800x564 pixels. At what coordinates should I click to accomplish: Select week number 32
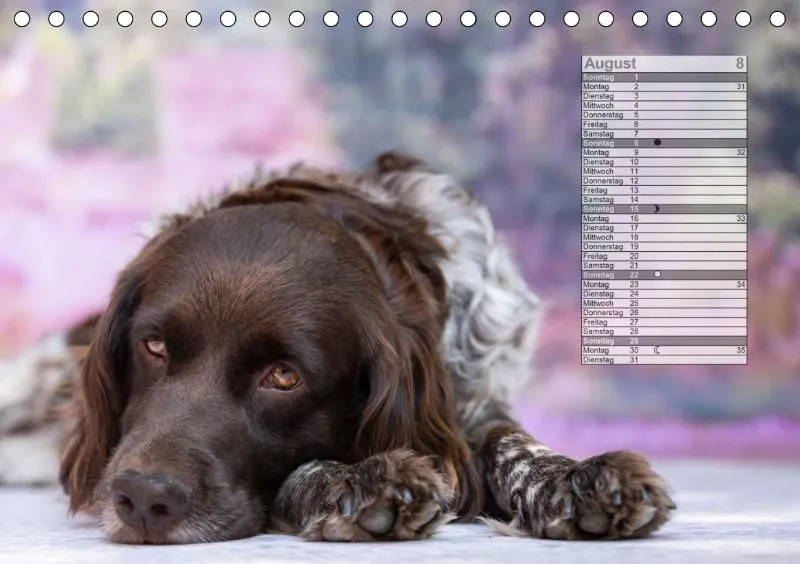point(741,153)
